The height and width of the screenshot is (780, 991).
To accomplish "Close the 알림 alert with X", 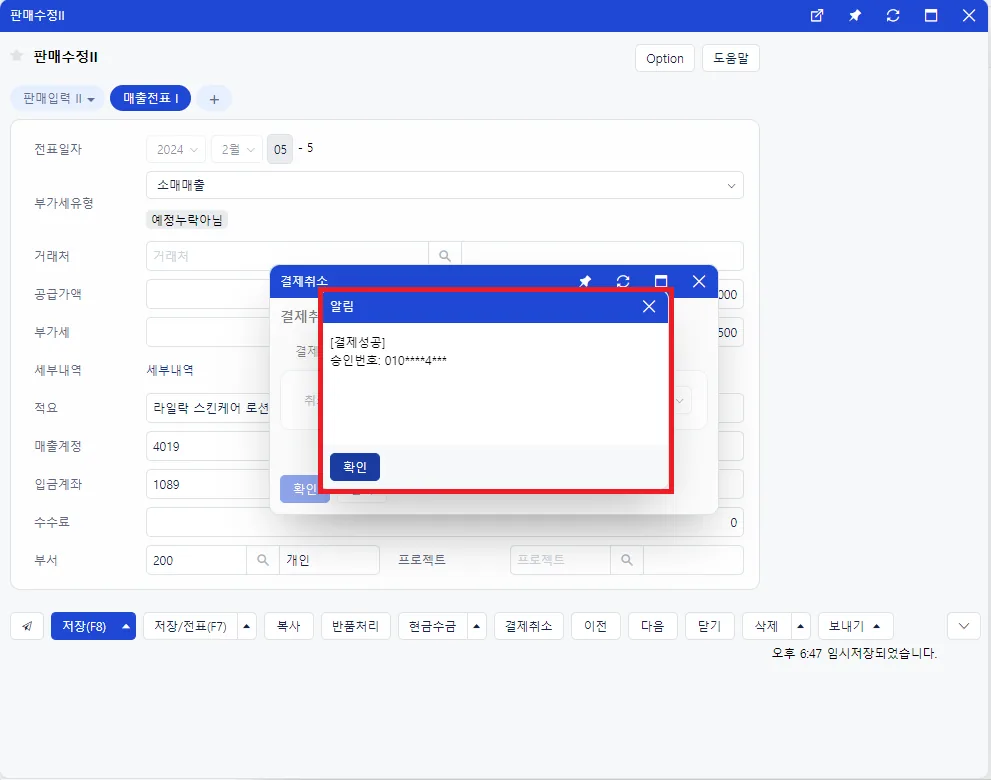I will coord(649,307).
